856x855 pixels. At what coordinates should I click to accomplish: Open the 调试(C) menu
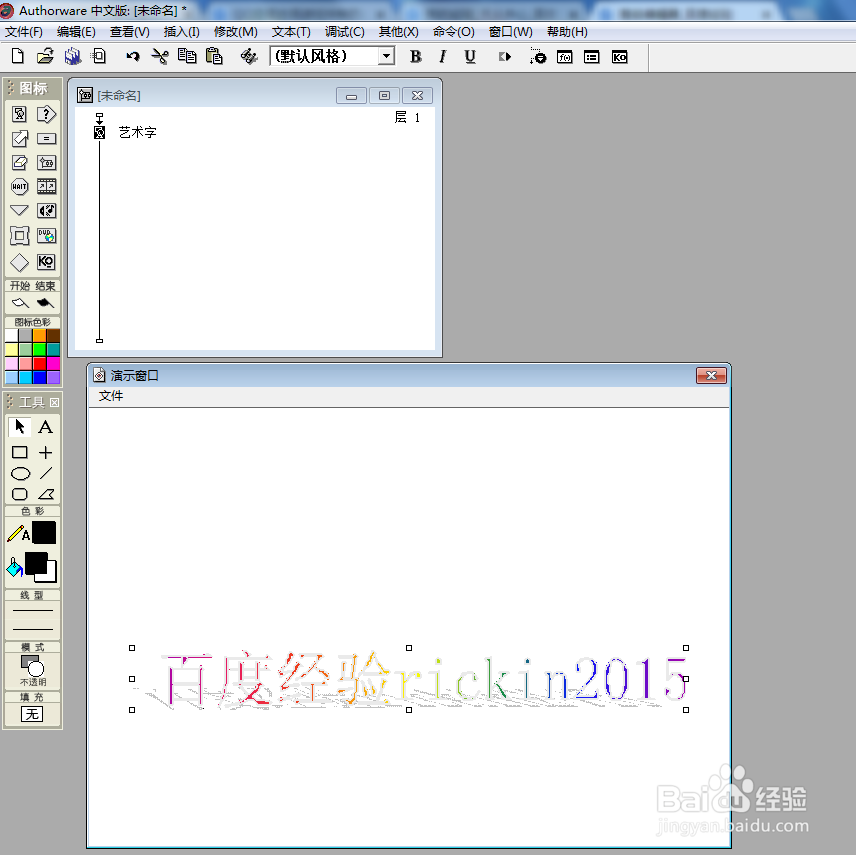(x=344, y=32)
